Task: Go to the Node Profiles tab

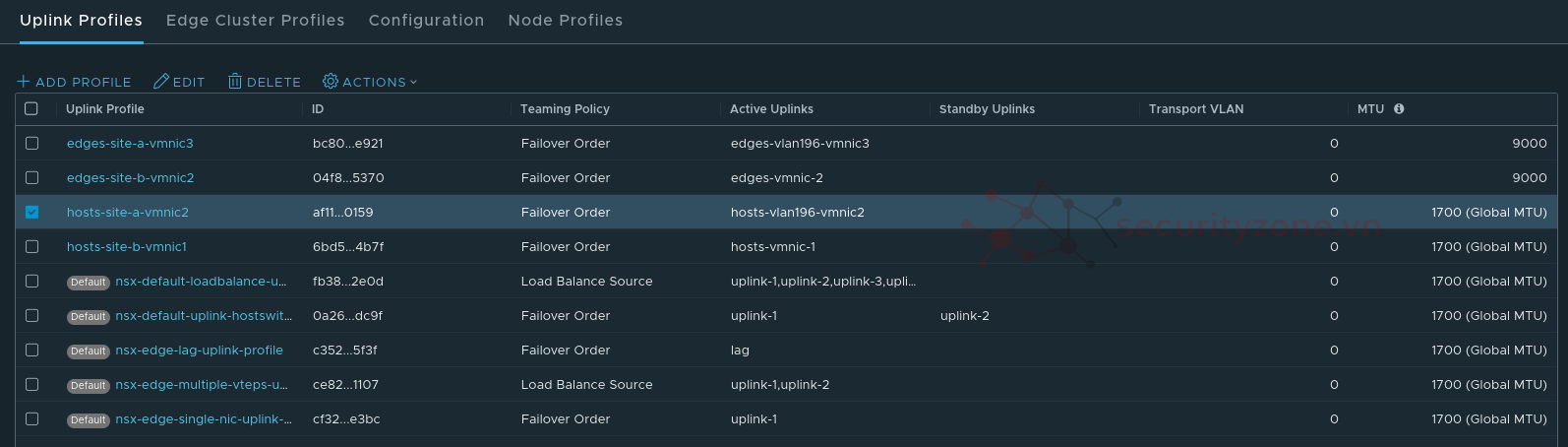Action: pyautogui.click(x=565, y=21)
